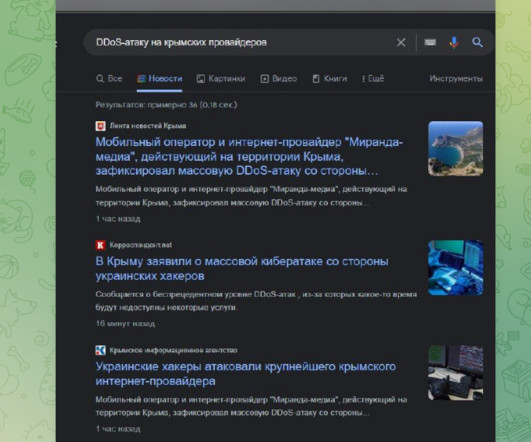Image resolution: width=531 pixels, height=442 pixels.
Task: Switch to the Все tab
Action: (109, 79)
